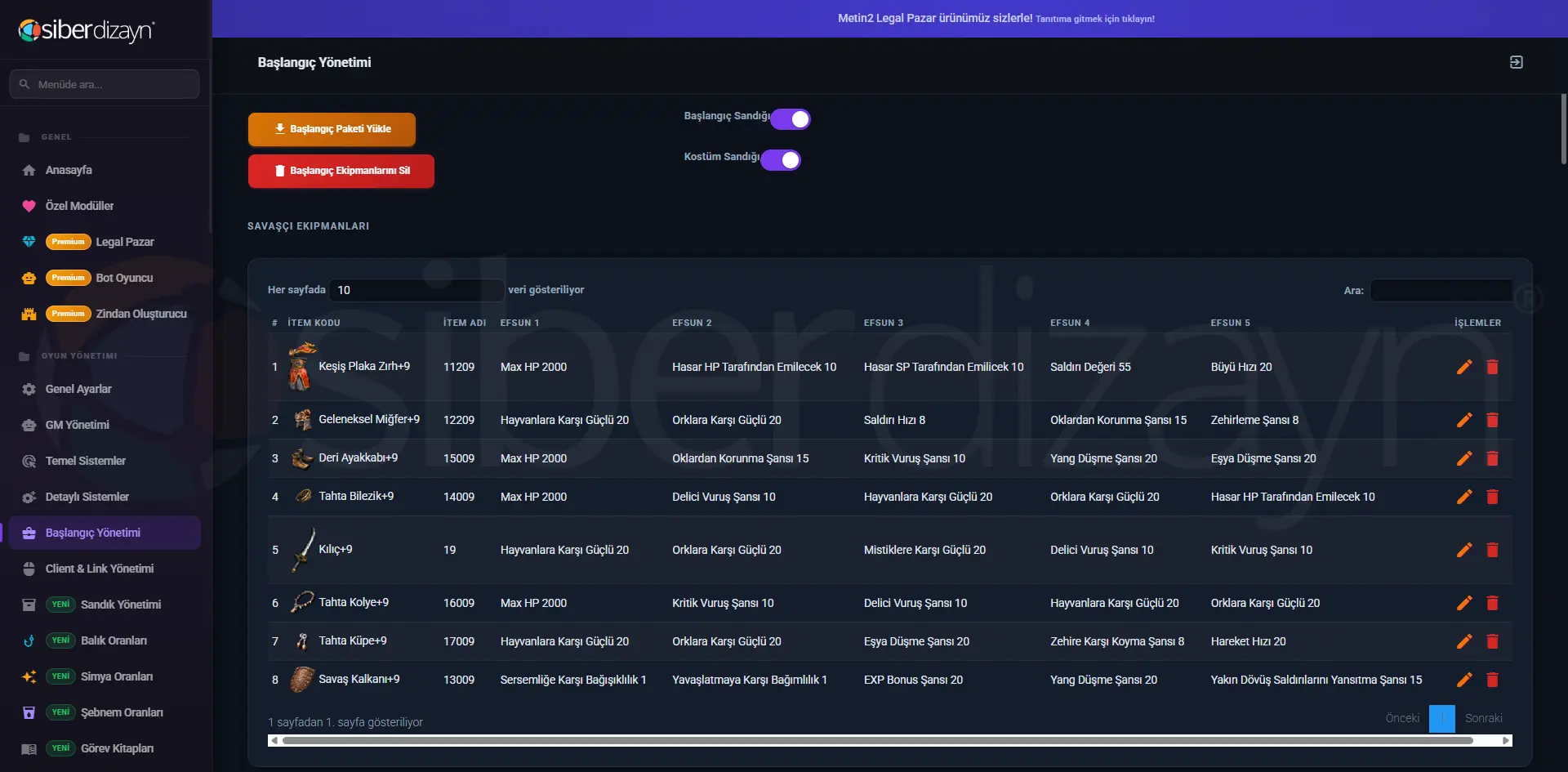Toggle the Kostüm Sandığı switch

(x=781, y=160)
